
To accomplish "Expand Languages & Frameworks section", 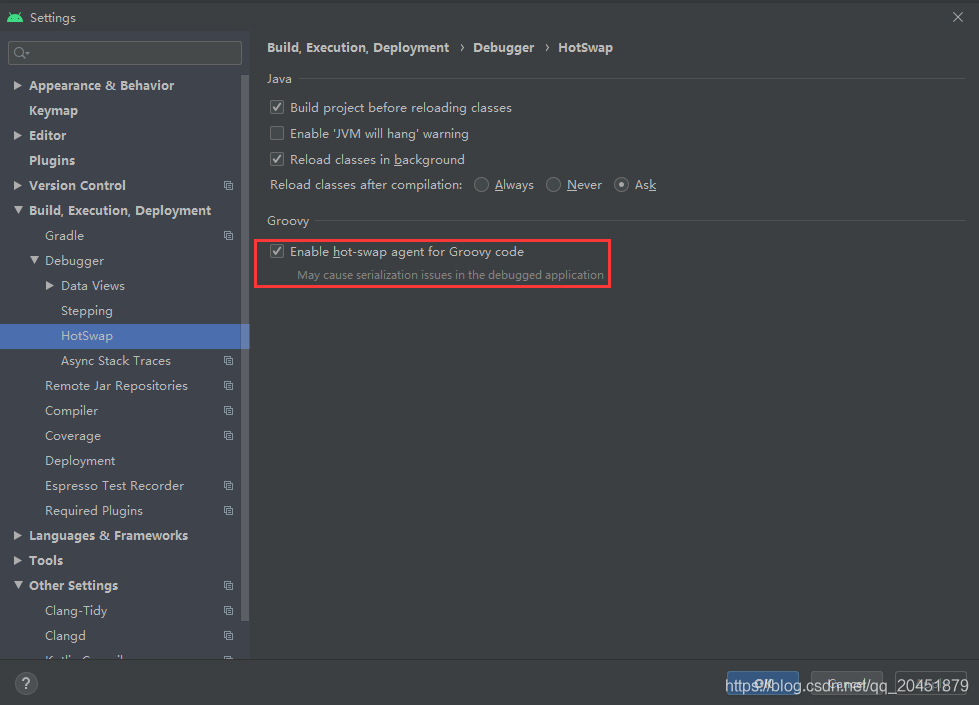I will (x=17, y=535).
